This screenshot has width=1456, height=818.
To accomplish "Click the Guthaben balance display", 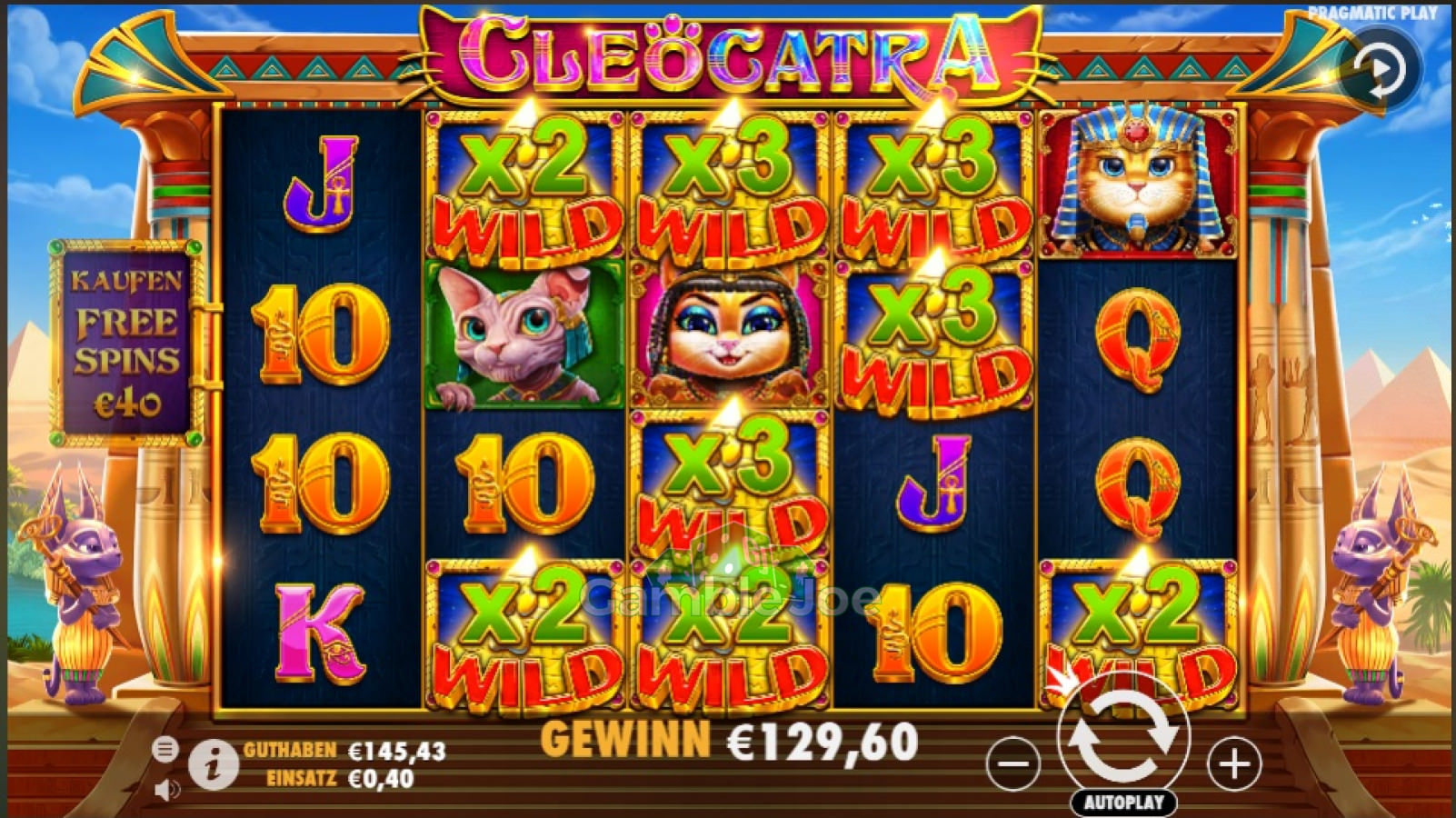I will [344, 751].
